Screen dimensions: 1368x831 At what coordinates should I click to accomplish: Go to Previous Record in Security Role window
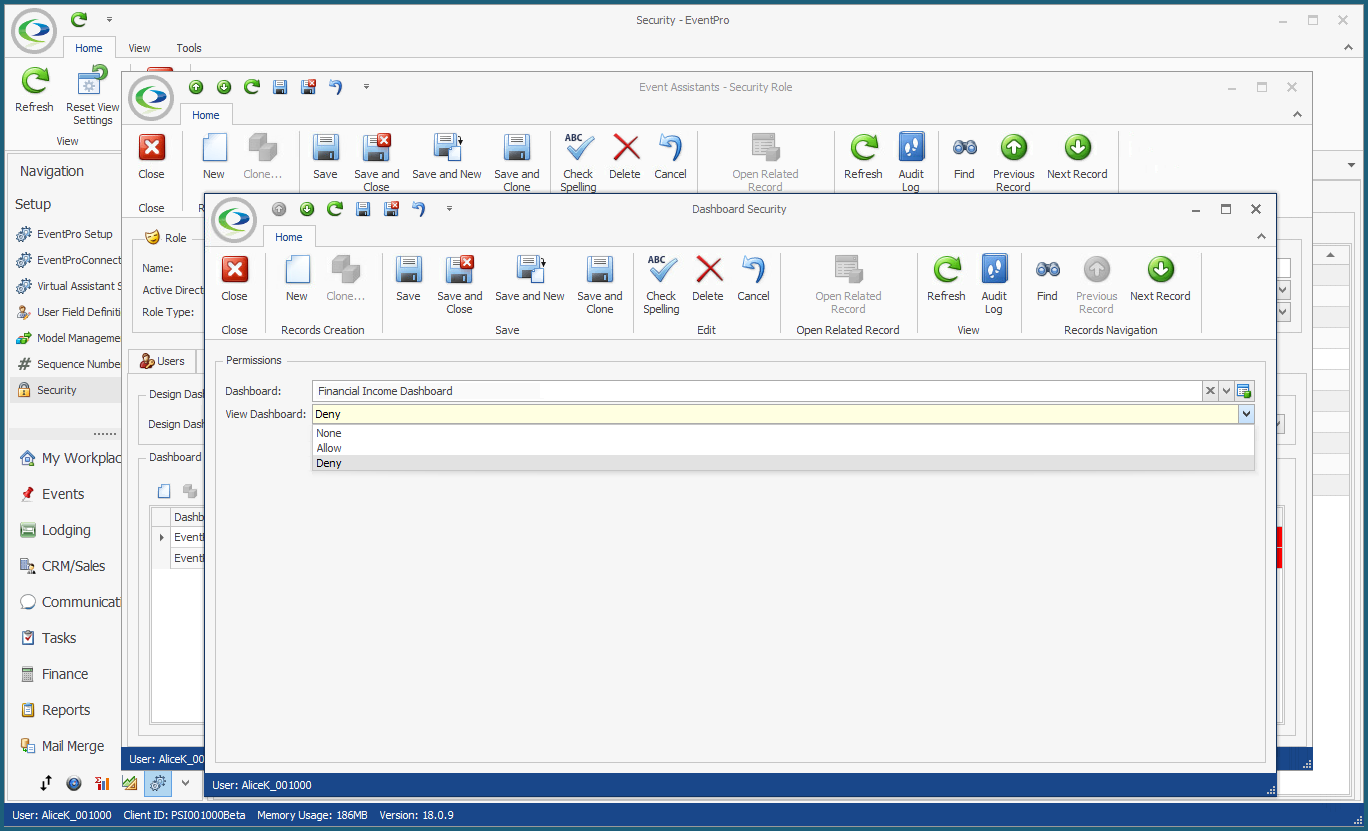pos(1013,162)
